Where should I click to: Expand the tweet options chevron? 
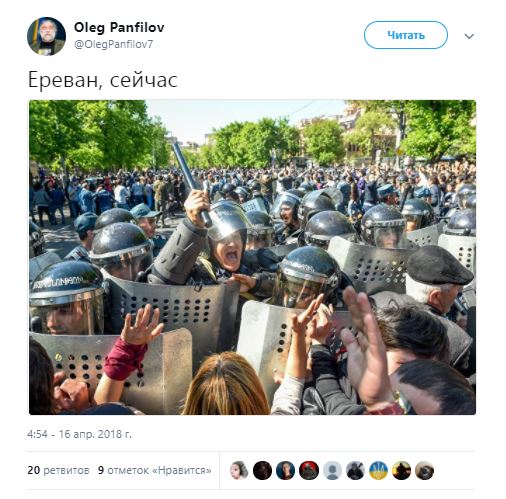(x=469, y=36)
